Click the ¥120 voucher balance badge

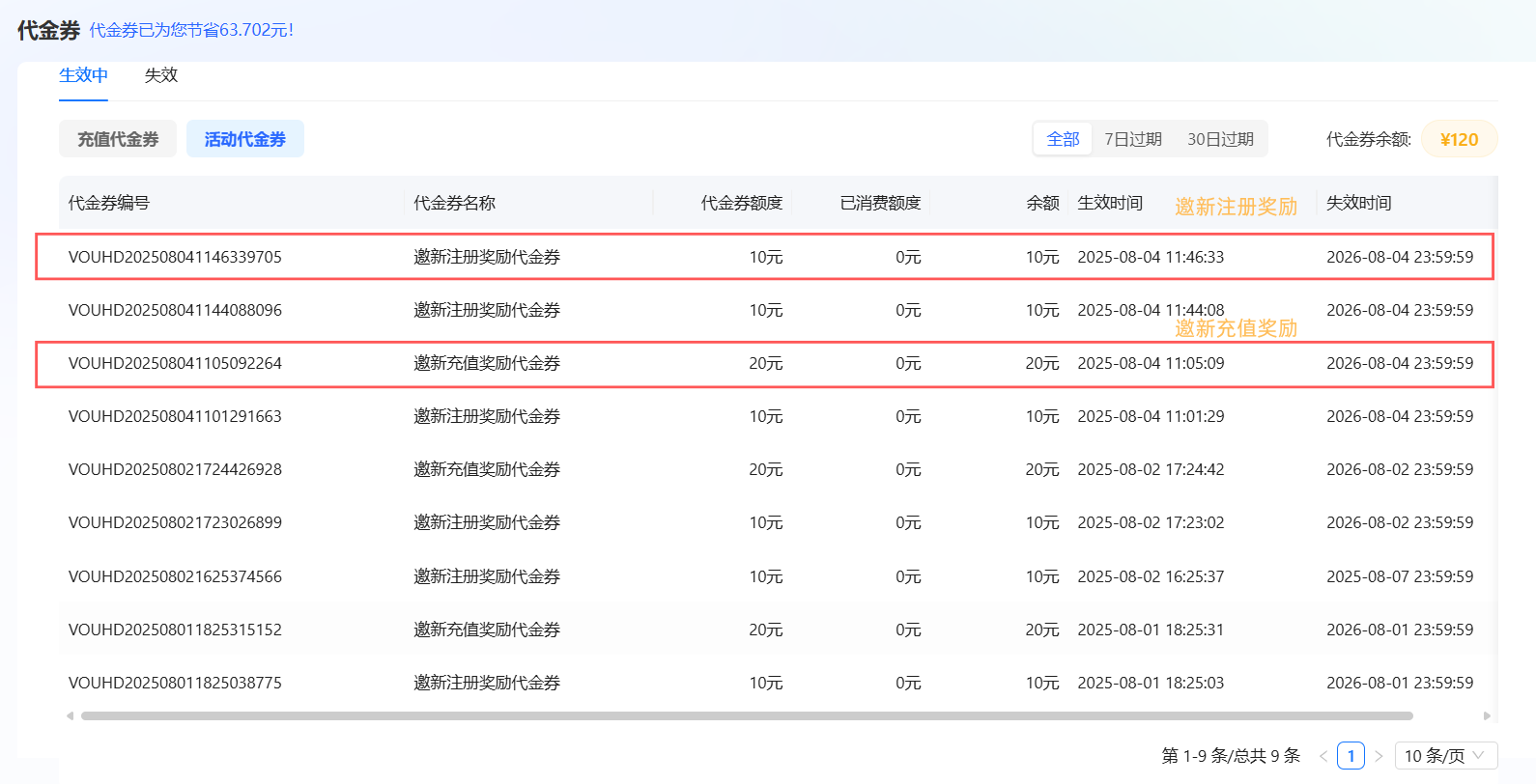coord(1459,139)
